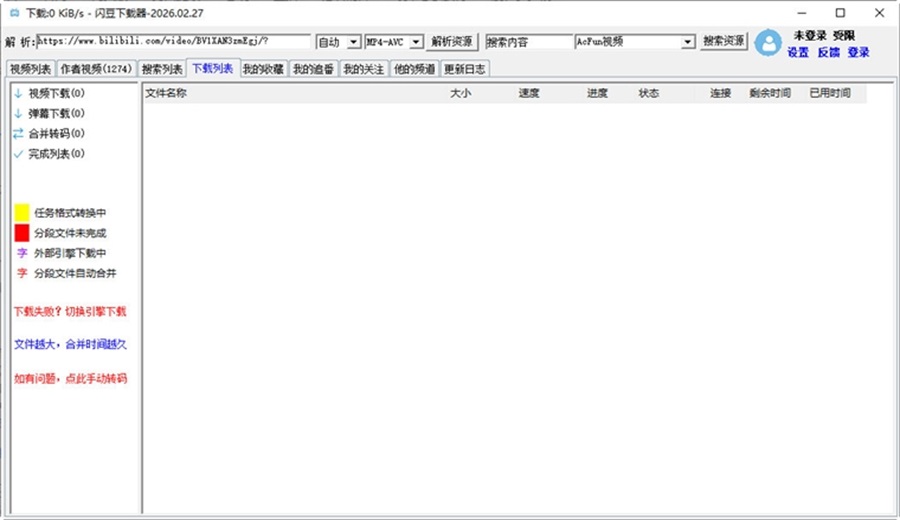Screen dimensions: 900x520
Task: Close the 闪豆下载器 window
Action: click(879, 13)
